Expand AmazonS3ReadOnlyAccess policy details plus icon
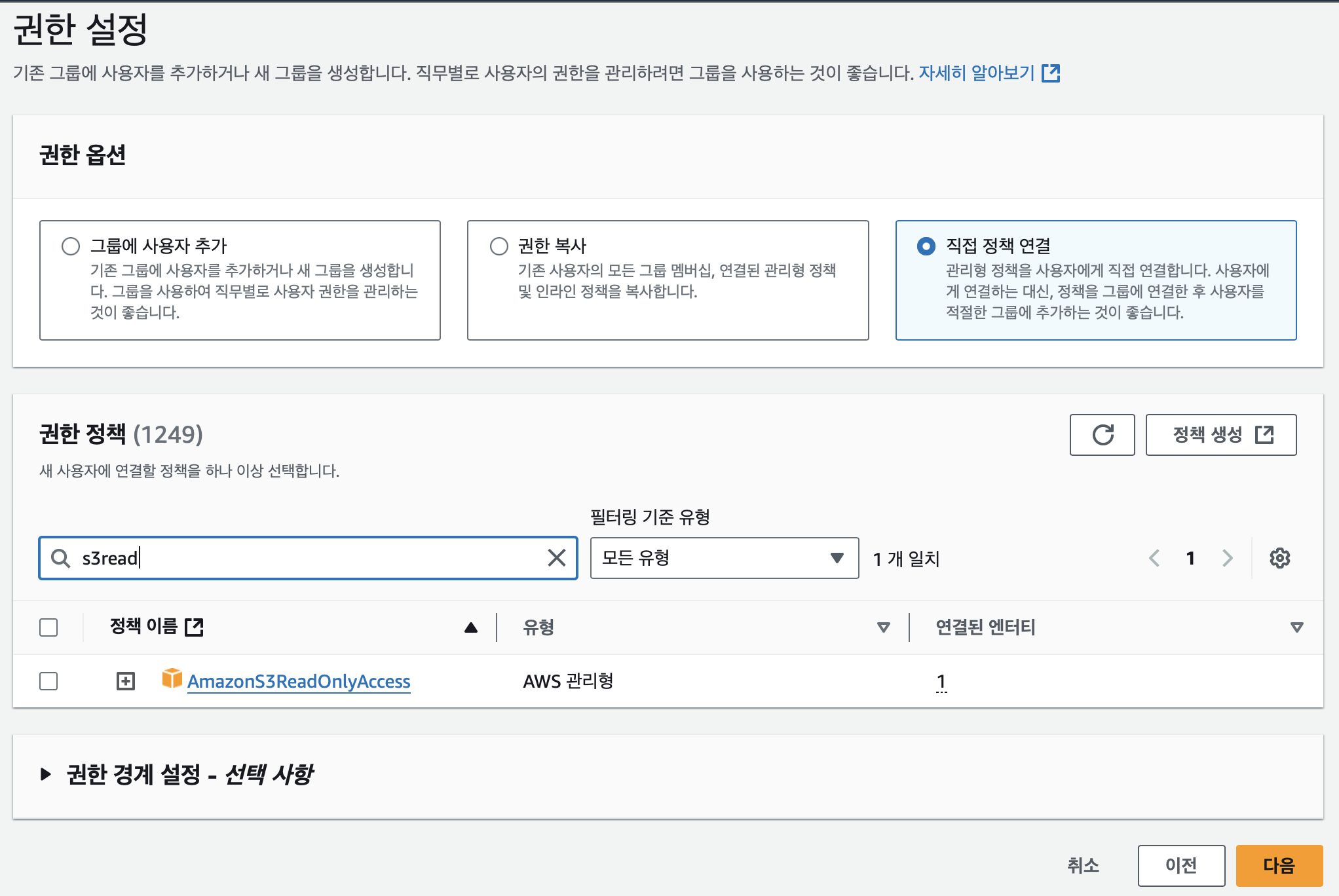 [126, 681]
